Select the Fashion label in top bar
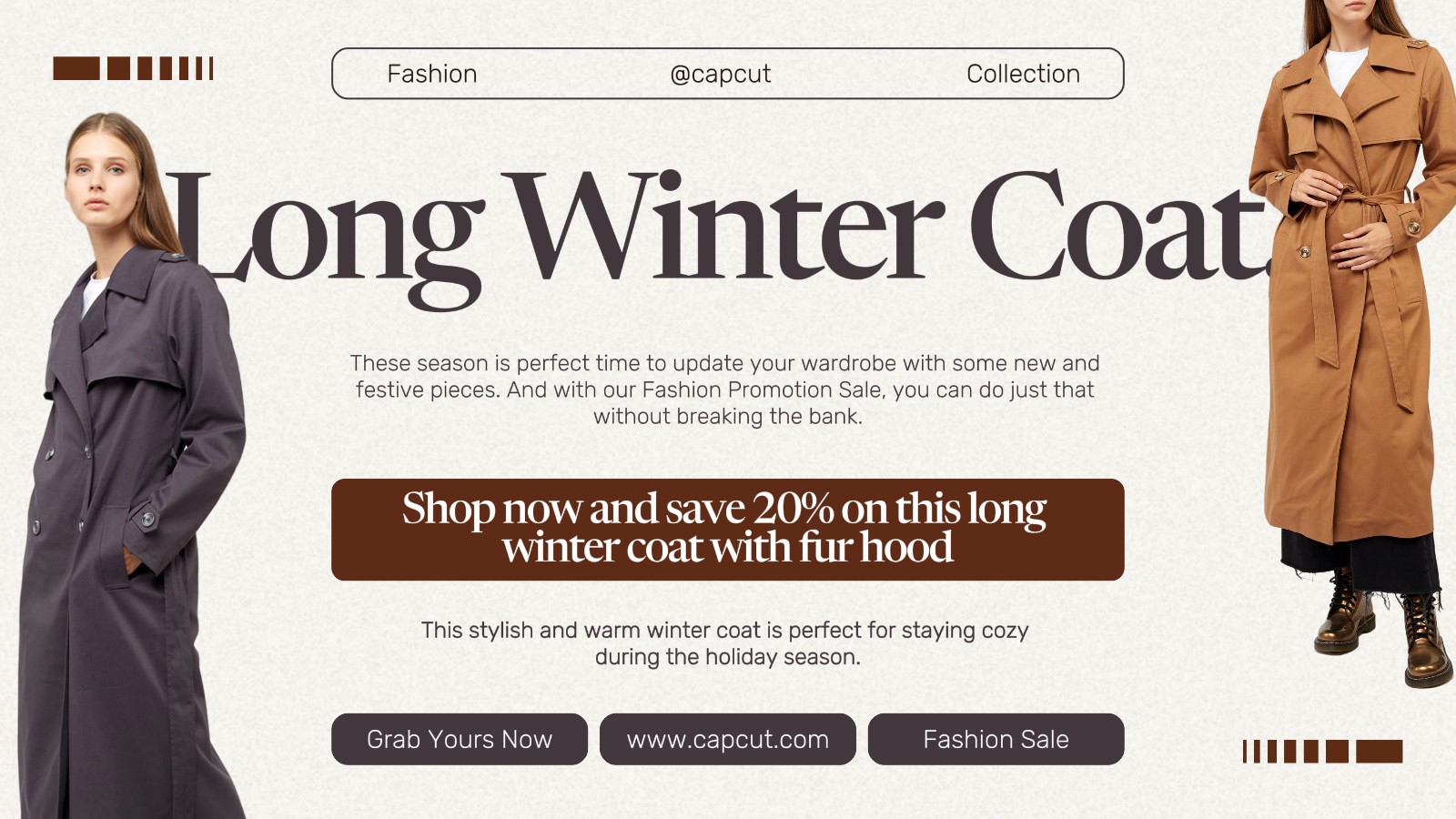 [432, 74]
